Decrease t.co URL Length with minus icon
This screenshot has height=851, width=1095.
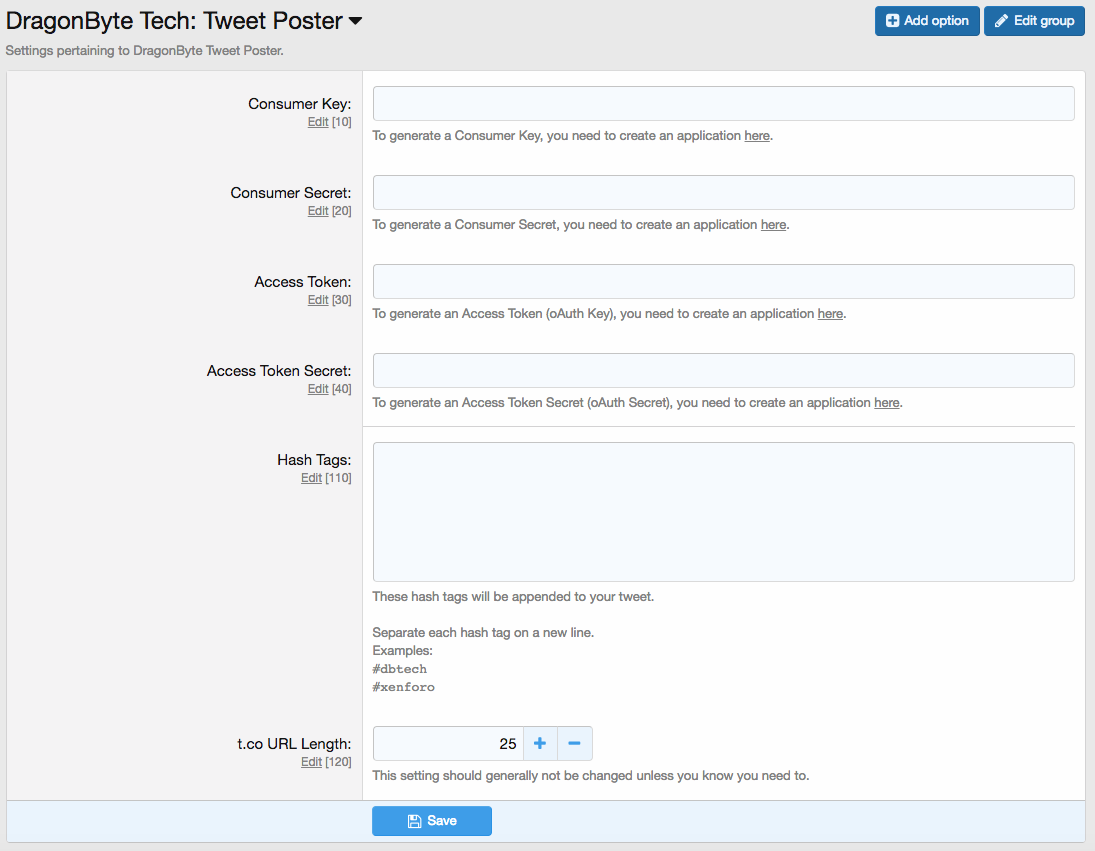[575, 744]
